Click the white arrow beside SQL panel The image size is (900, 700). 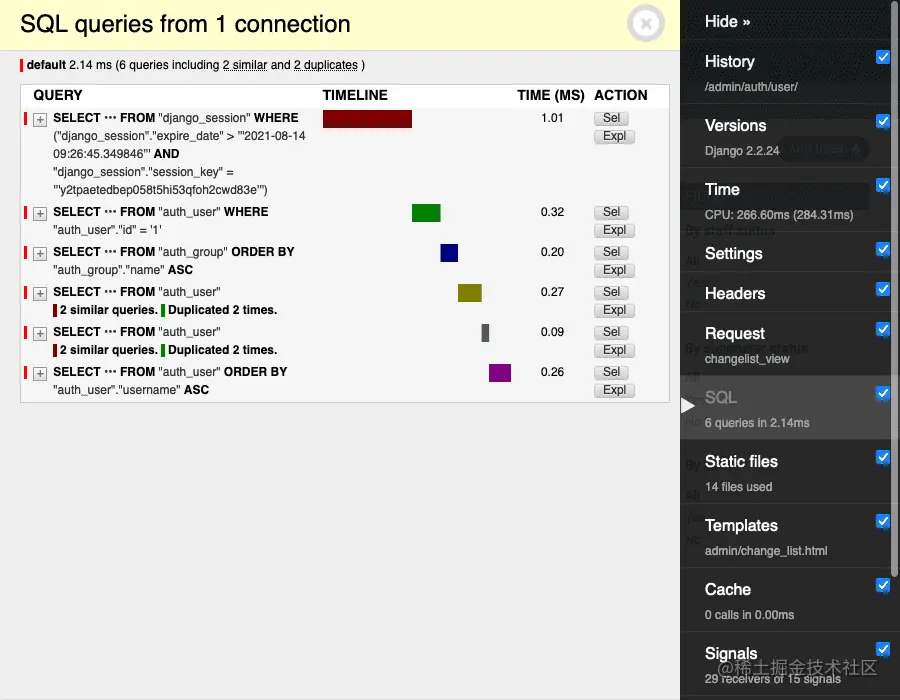688,406
